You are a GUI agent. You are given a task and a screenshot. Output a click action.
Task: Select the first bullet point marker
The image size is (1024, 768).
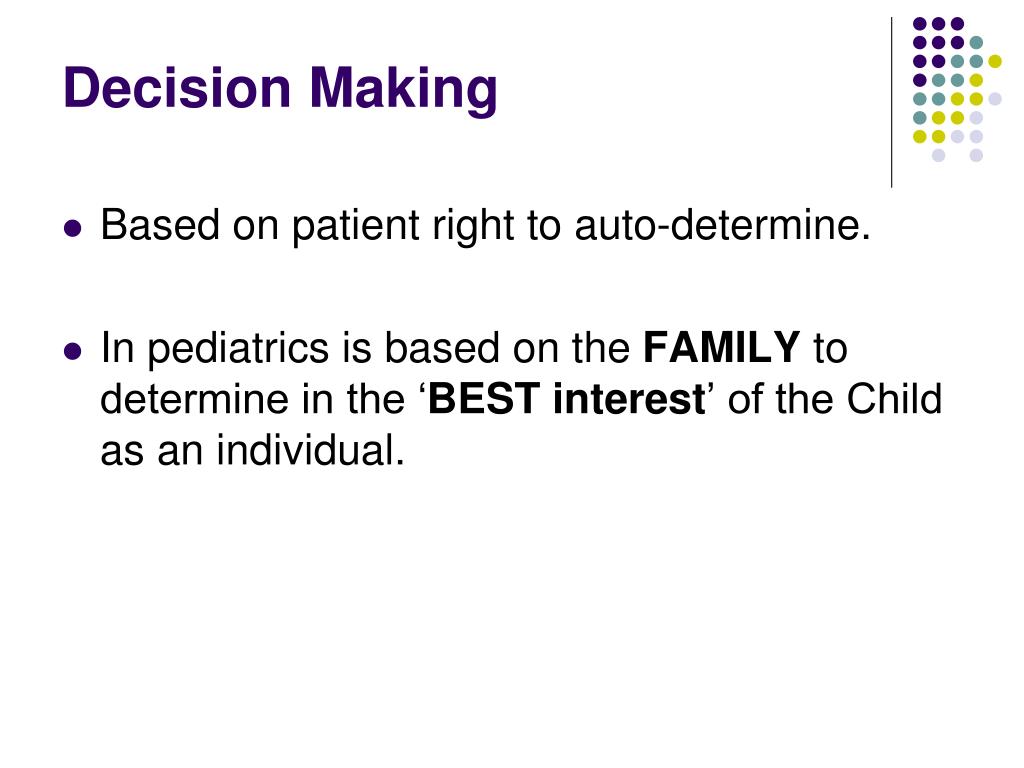click(x=72, y=228)
